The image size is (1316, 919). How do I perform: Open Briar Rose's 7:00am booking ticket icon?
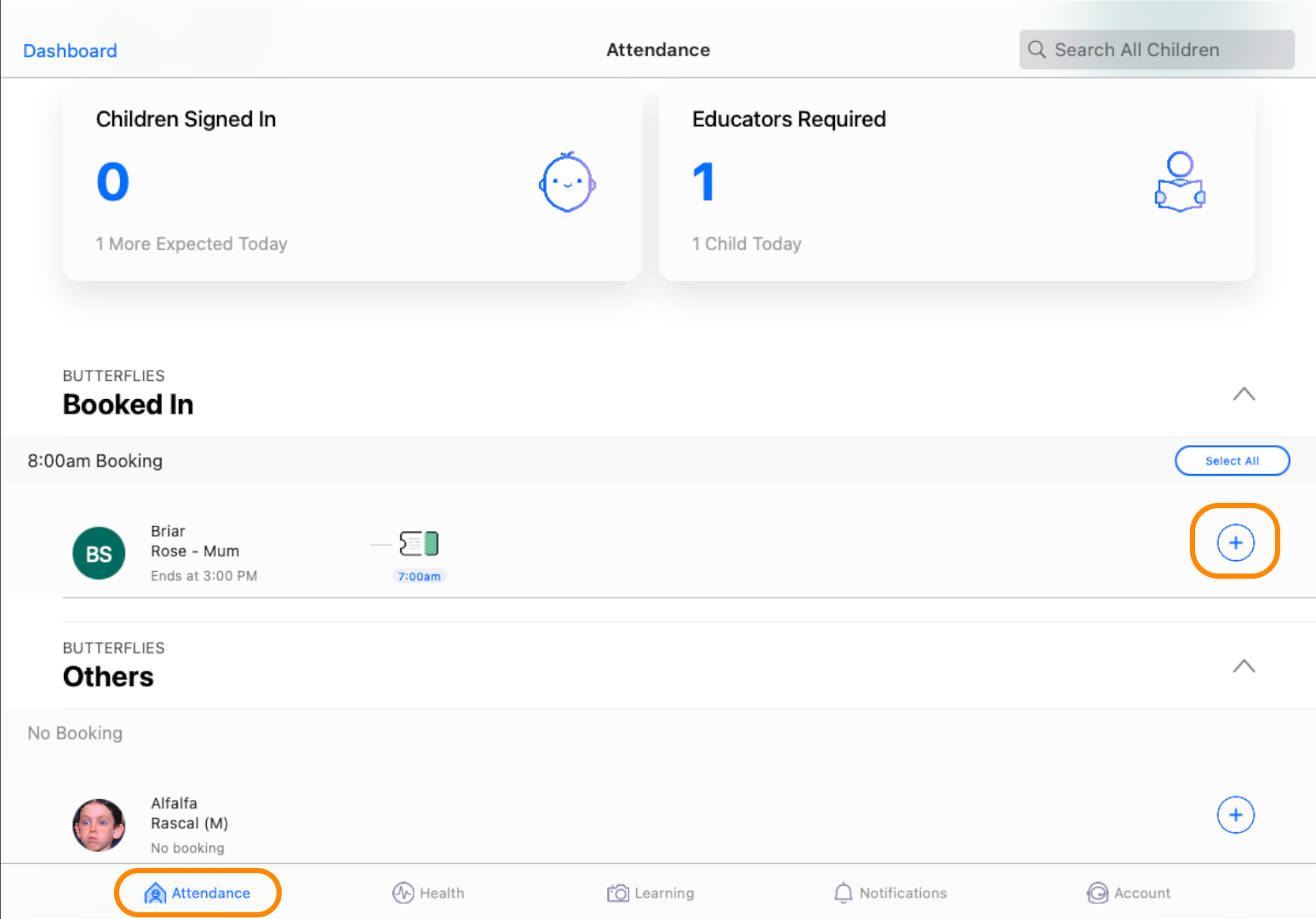pos(419,543)
